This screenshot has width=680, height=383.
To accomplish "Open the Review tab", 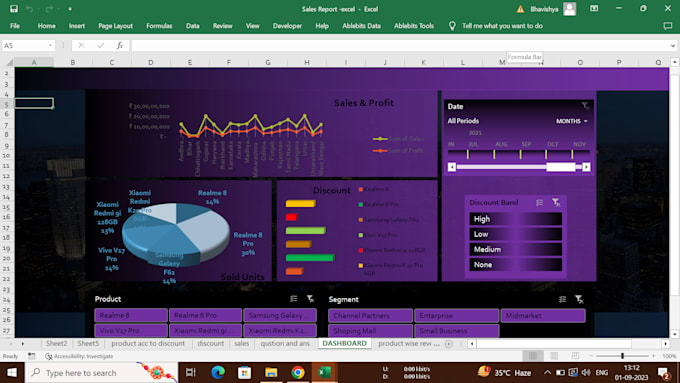I will click(222, 26).
